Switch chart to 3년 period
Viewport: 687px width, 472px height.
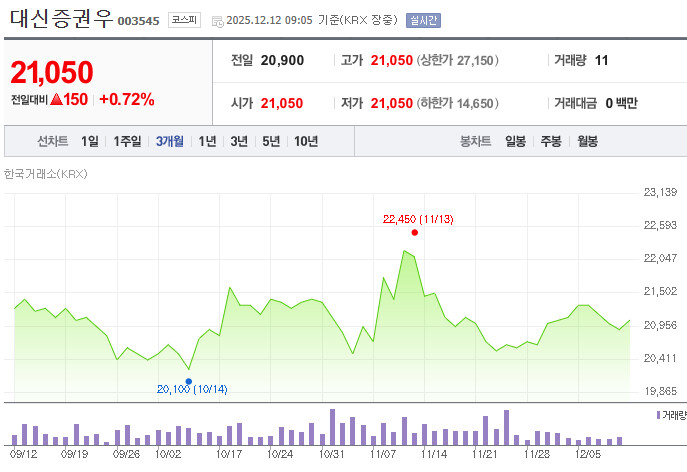[x=239, y=141]
